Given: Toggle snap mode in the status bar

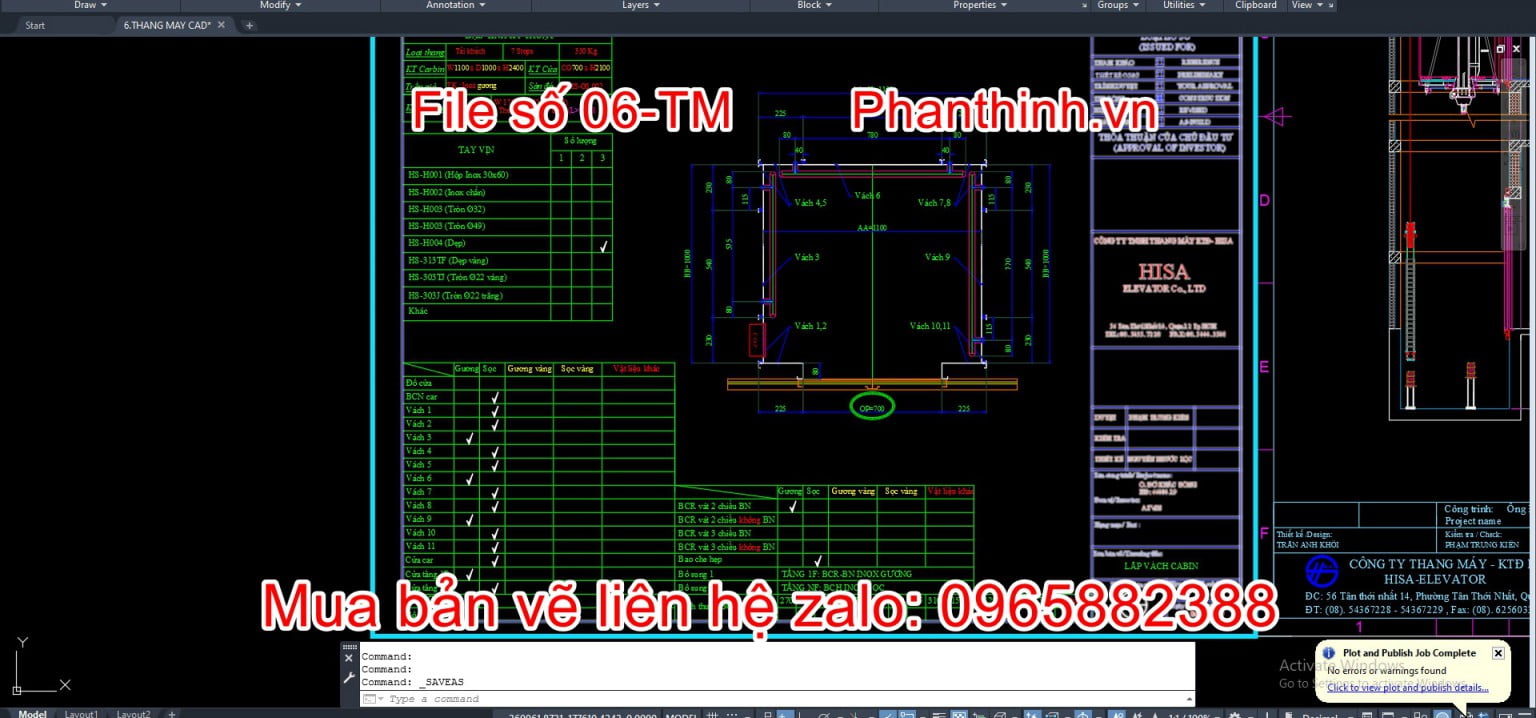Looking at the screenshot, I should point(731,712).
